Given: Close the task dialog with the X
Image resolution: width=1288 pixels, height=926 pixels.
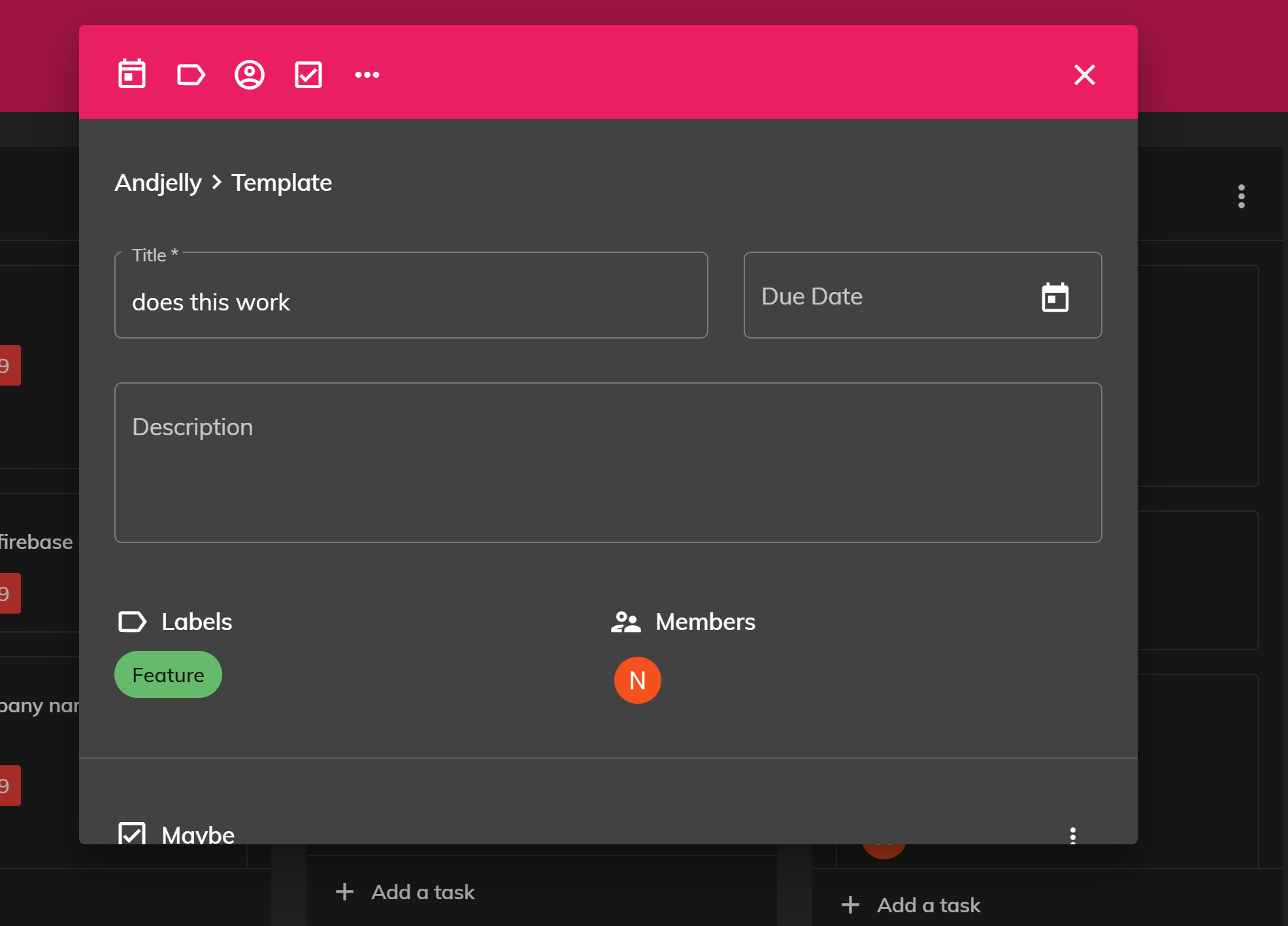Looking at the screenshot, I should click(x=1084, y=74).
